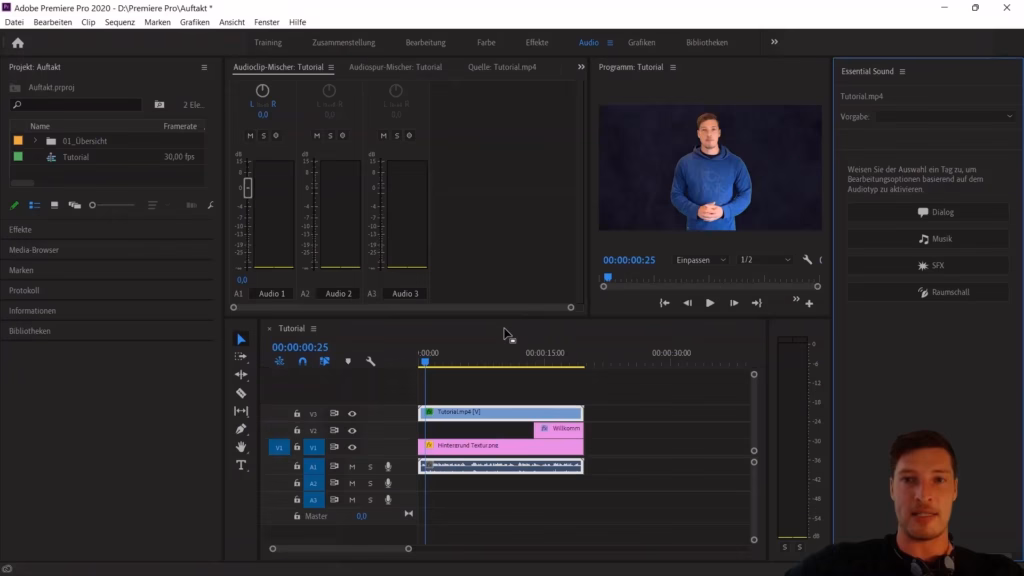This screenshot has width=1024, height=576.
Task: Click the Dialog button in Essential Sound
Action: click(x=927, y=212)
